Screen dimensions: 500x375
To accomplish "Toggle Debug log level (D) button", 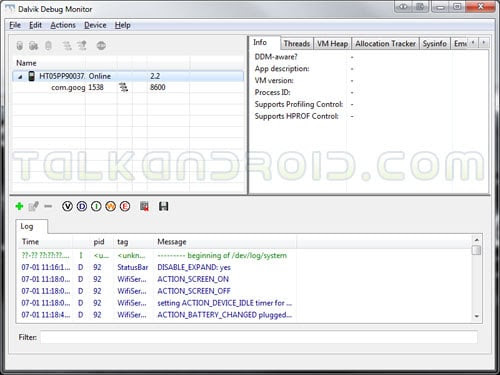I will click(x=82, y=207).
